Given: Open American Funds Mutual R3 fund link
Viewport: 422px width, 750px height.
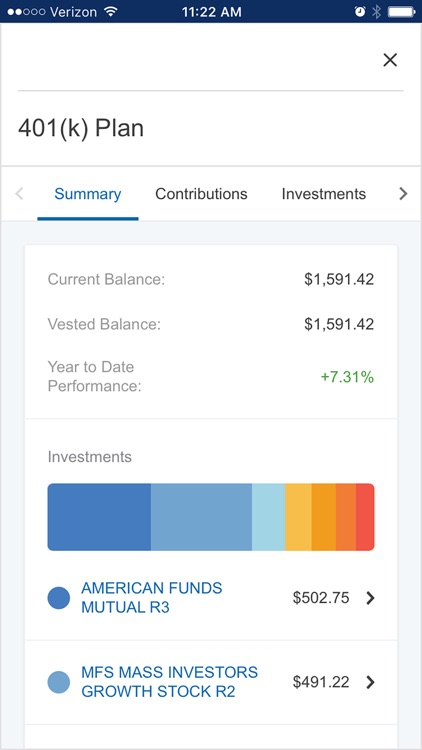Looking at the screenshot, I should 152,597.
